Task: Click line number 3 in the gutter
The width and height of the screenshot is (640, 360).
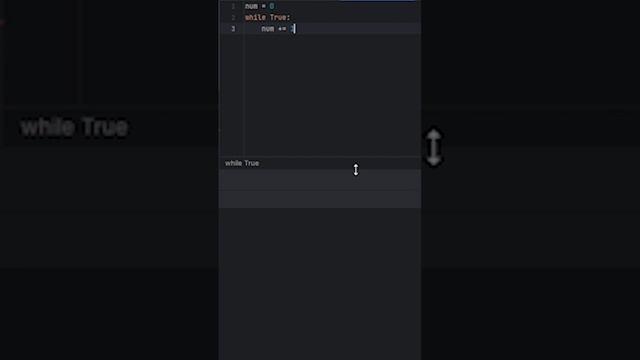Action: pos(233,29)
